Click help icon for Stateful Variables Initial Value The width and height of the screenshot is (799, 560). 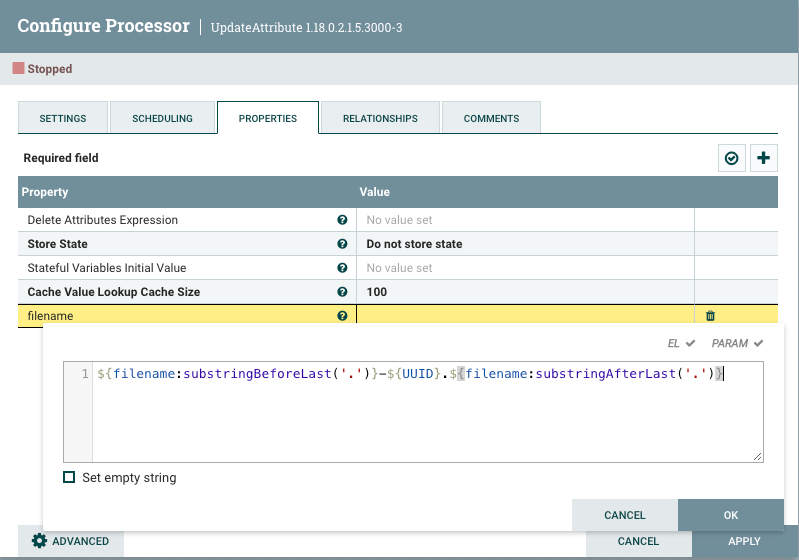point(343,268)
